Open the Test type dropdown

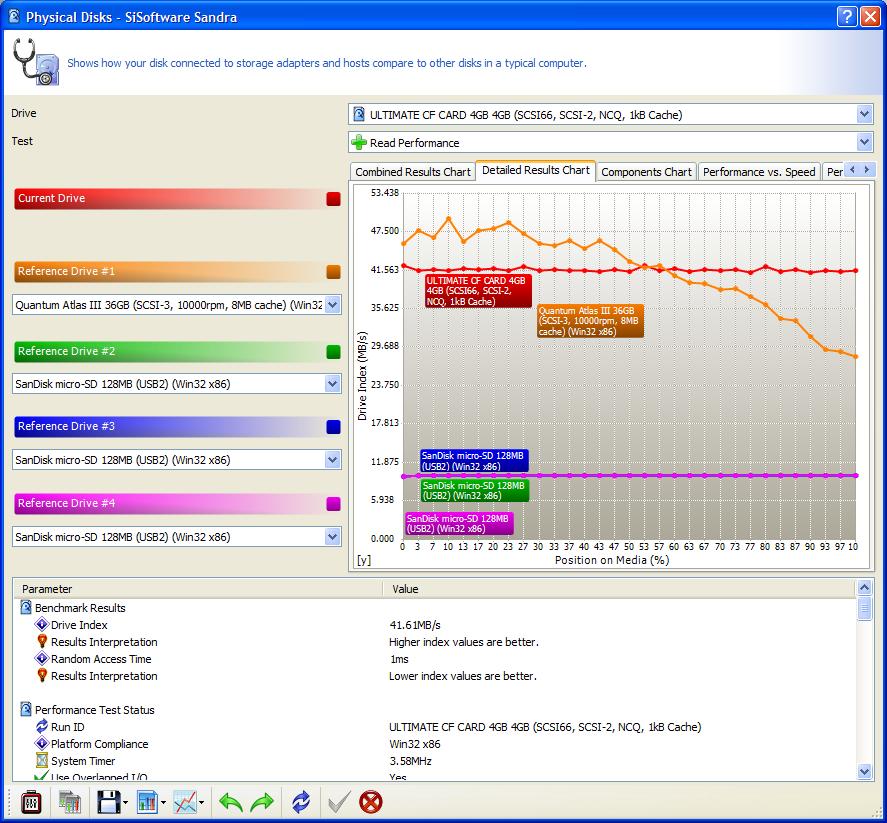tap(864, 142)
